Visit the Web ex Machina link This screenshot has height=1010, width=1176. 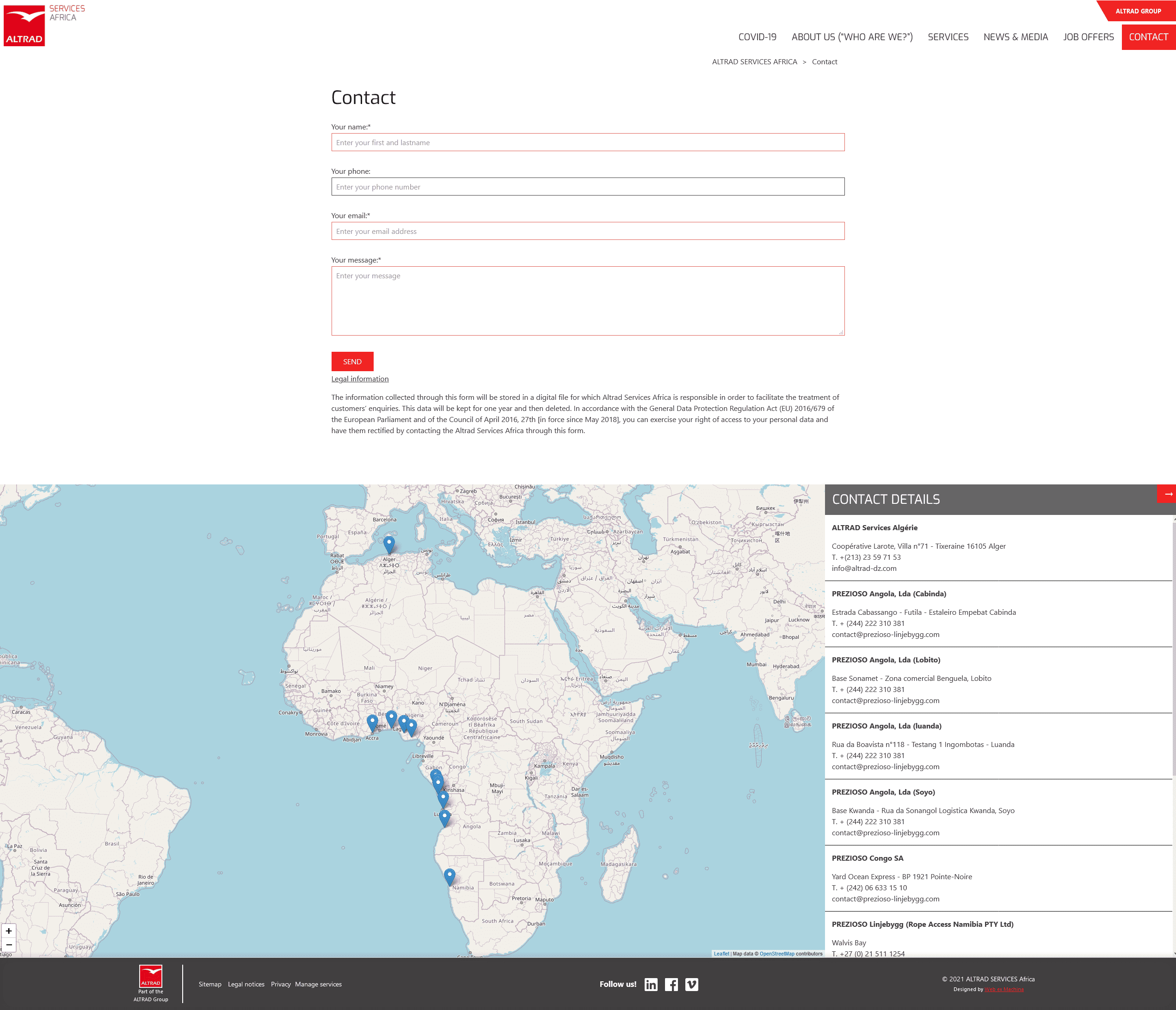1004,990
